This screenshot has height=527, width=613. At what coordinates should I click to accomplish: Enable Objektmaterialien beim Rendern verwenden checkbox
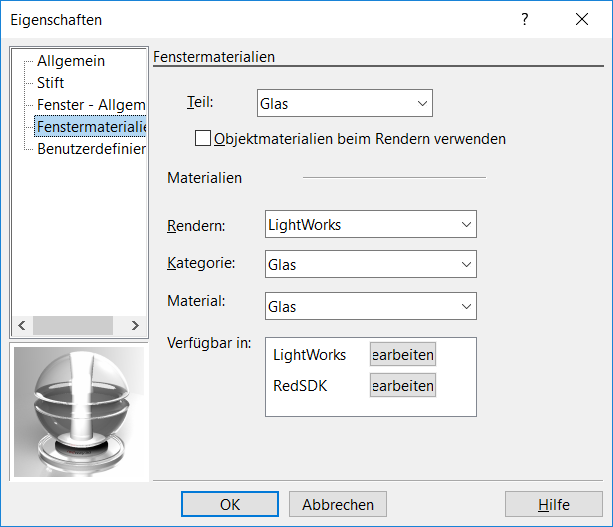pyautogui.click(x=203, y=138)
